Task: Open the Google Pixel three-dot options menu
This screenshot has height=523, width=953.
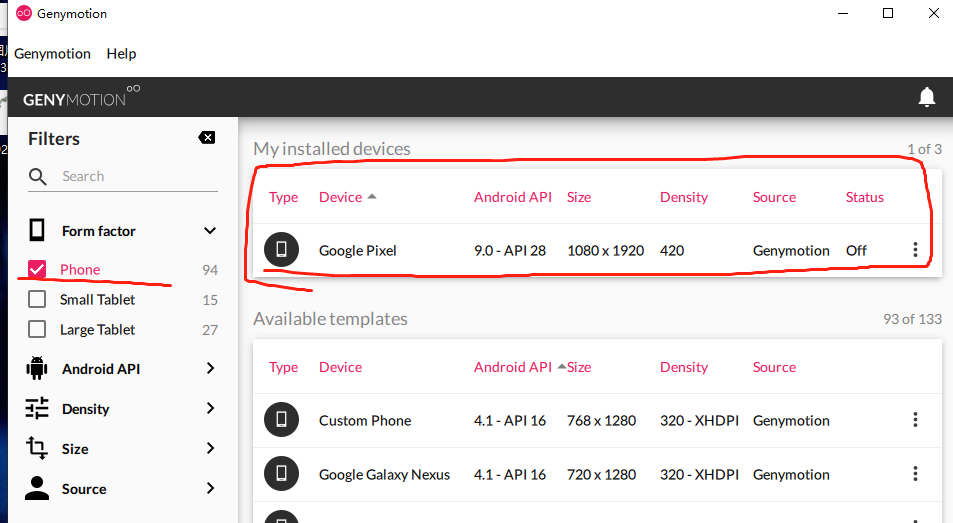Action: [915, 250]
